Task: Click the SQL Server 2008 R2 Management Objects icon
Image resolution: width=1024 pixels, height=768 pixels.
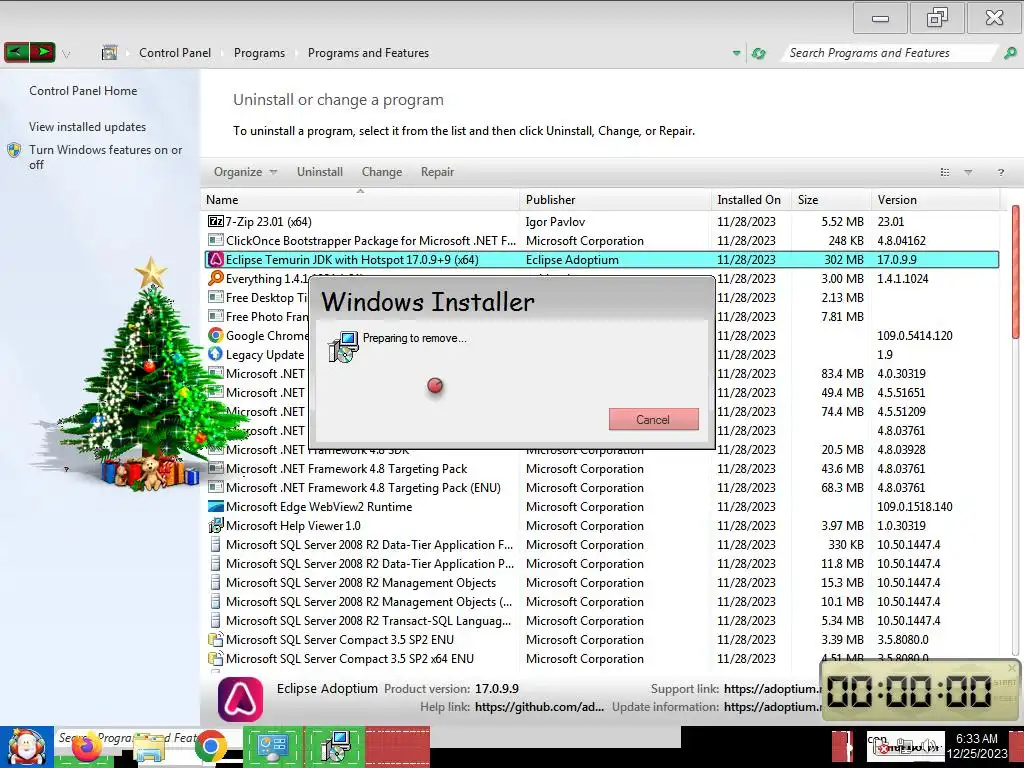Action: point(216,583)
